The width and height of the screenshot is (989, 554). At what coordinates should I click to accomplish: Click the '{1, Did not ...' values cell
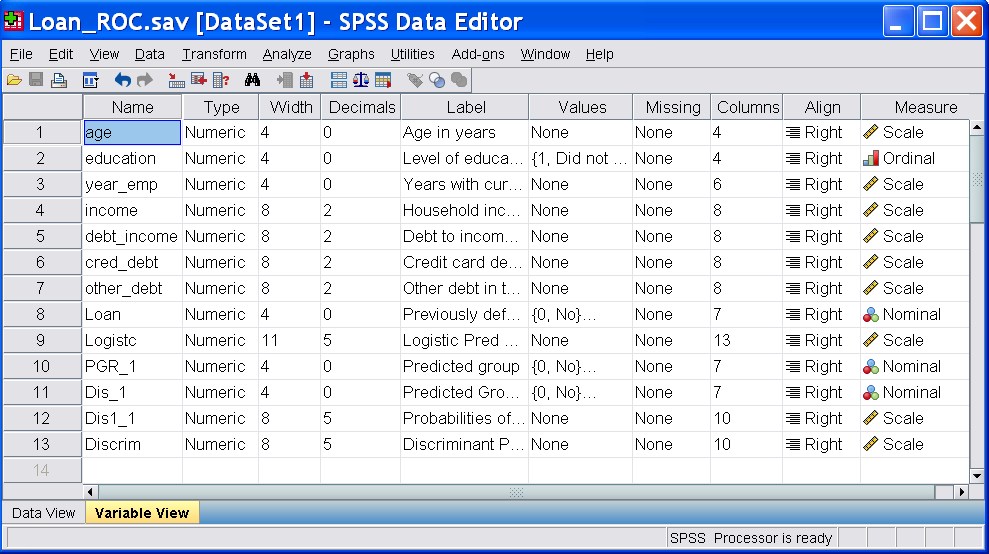(580, 158)
